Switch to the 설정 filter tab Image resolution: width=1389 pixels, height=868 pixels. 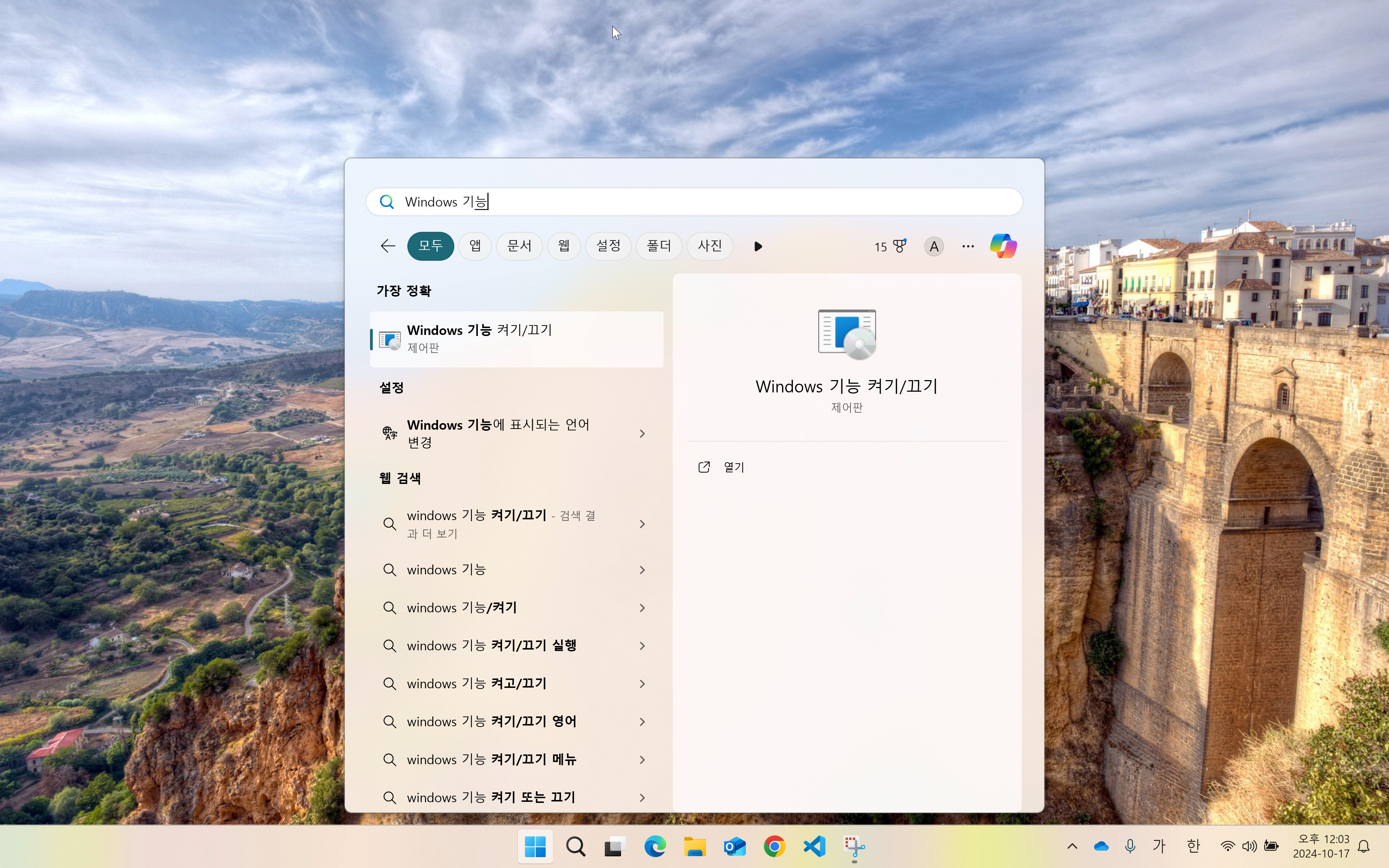(x=608, y=246)
